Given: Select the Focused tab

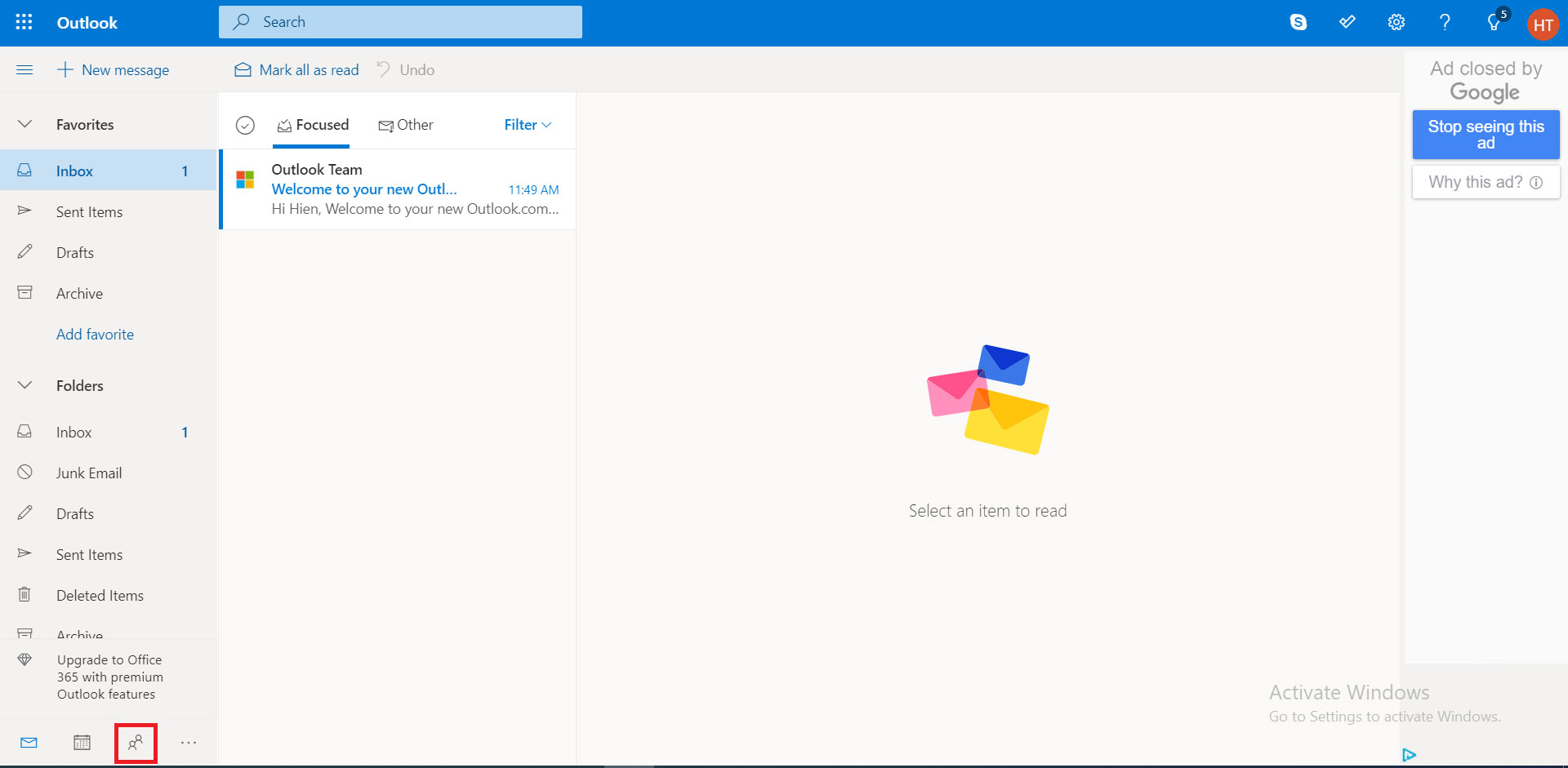Looking at the screenshot, I should (313, 125).
